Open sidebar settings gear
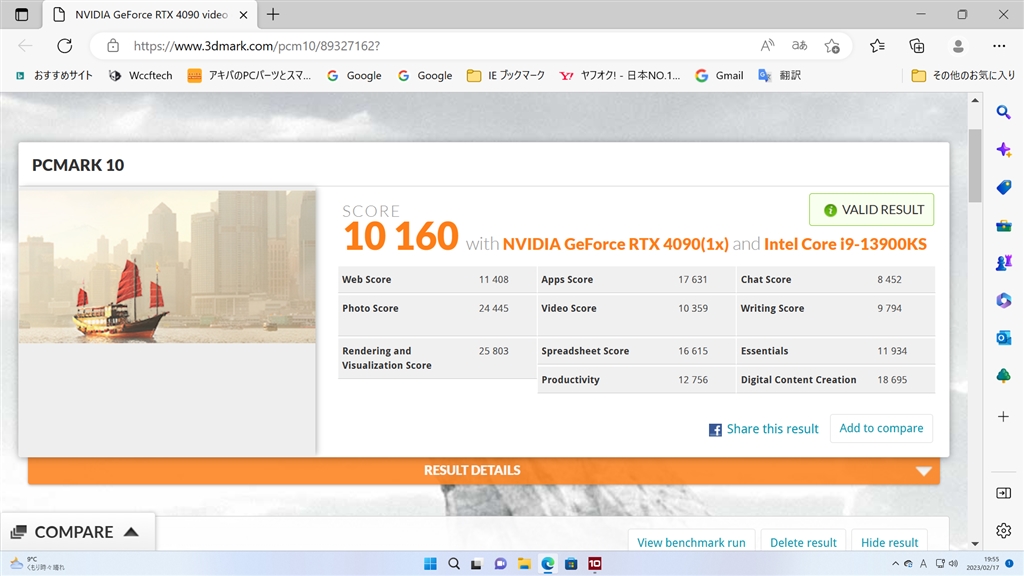The image size is (1024, 576). coord(1004,530)
